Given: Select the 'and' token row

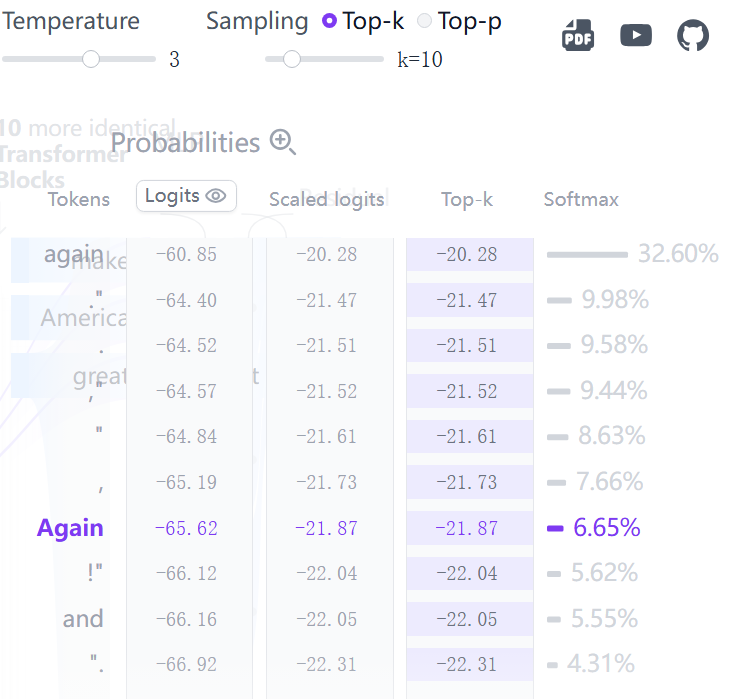Looking at the screenshot, I should tap(83, 619).
